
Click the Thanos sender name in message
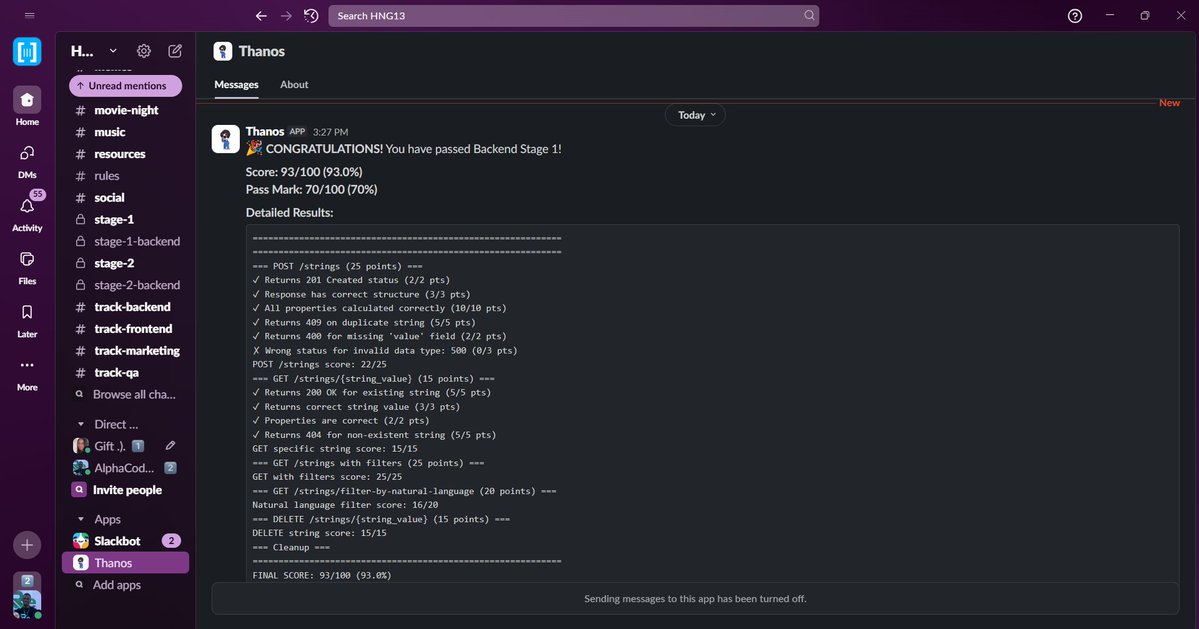coord(265,131)
